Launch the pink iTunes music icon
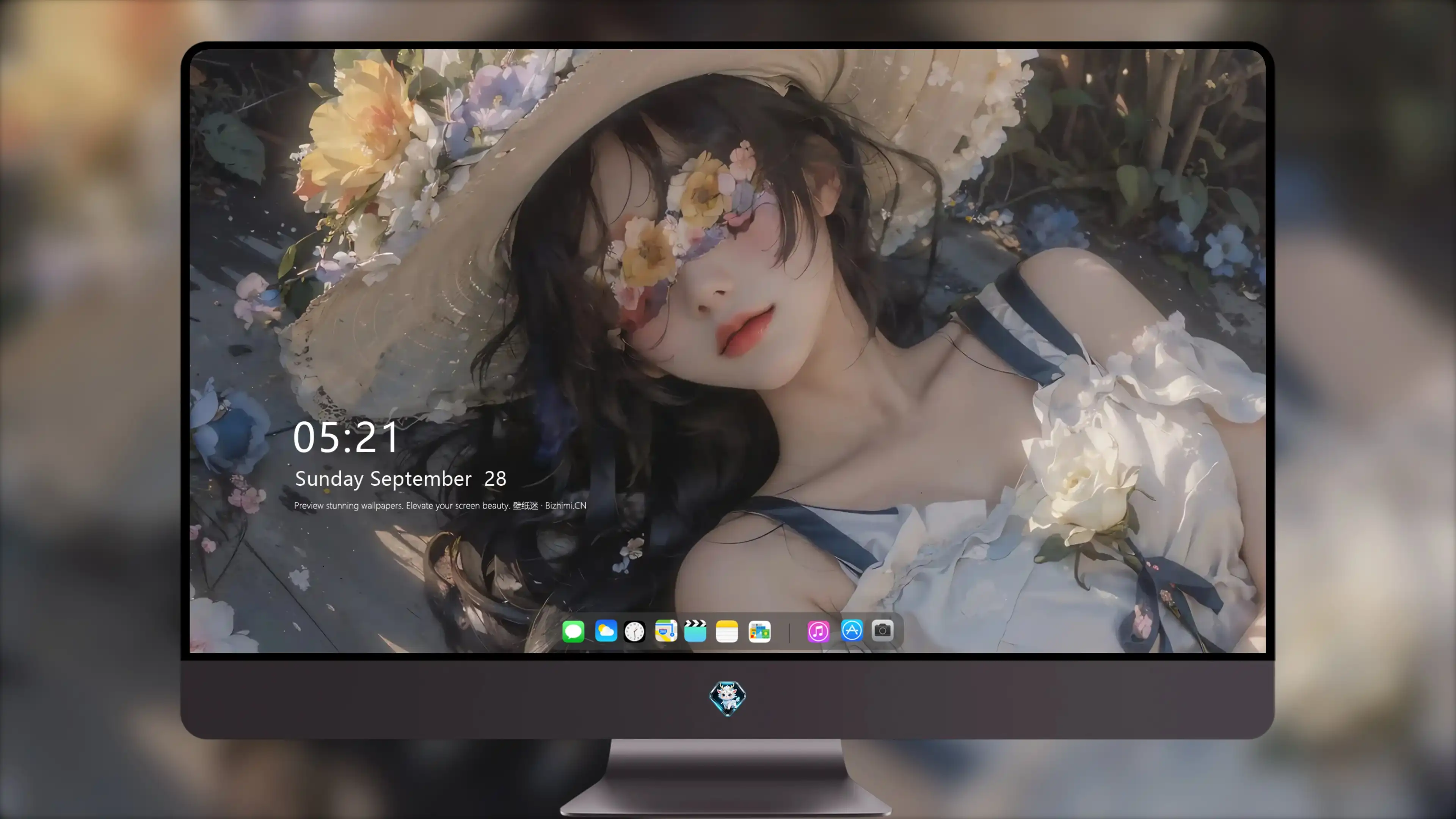This screenshot has width=1456, height=819. pyautogui.click(x=819, y=631)
